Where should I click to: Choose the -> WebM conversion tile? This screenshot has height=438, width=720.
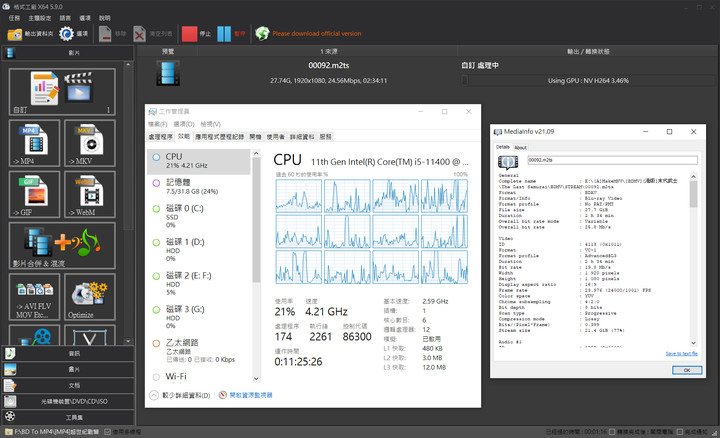(x=90, y=194)
